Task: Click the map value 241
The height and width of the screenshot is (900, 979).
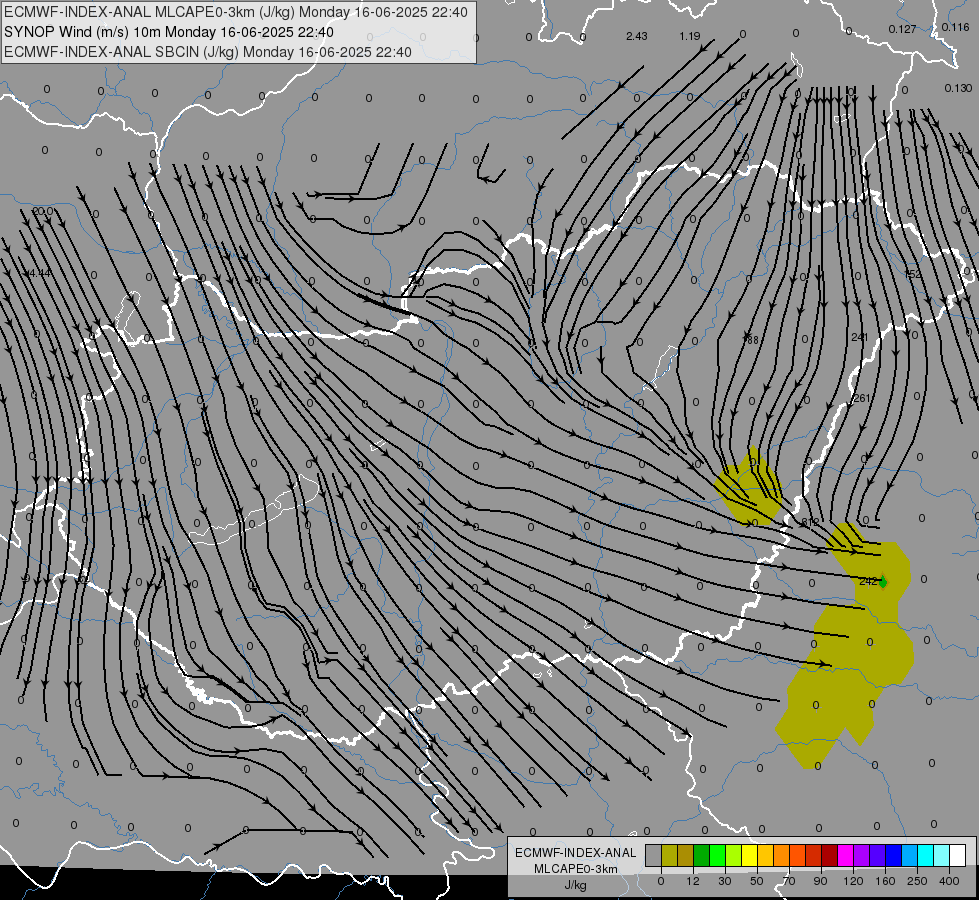Action: (x=860, y=337)
